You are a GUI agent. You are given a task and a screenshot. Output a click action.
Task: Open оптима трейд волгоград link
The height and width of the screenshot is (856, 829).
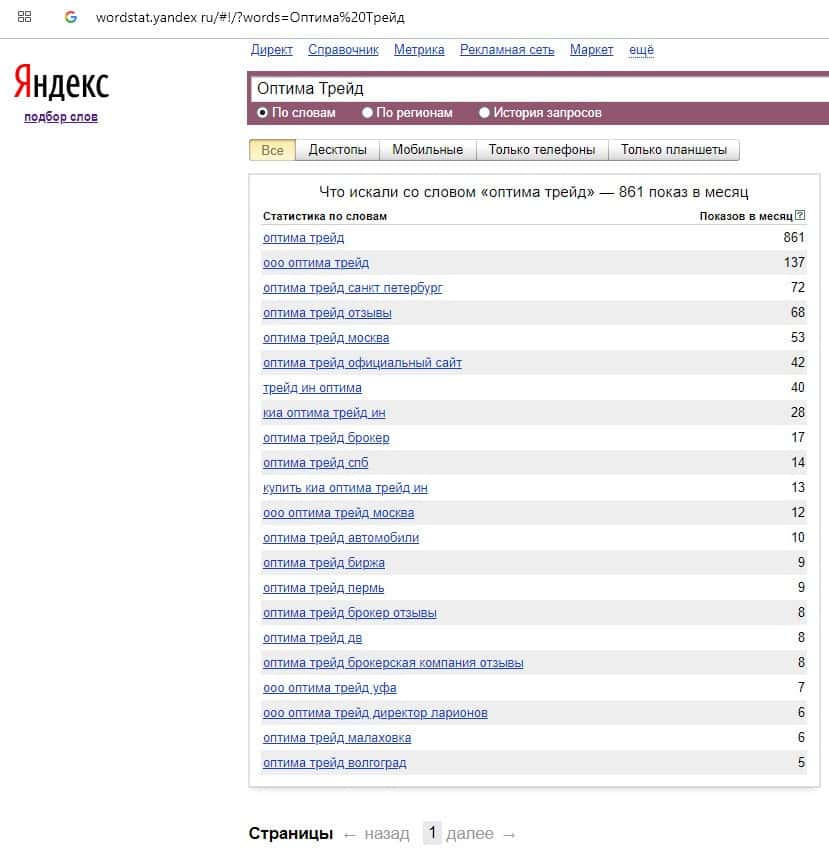[x=335, y=763]
